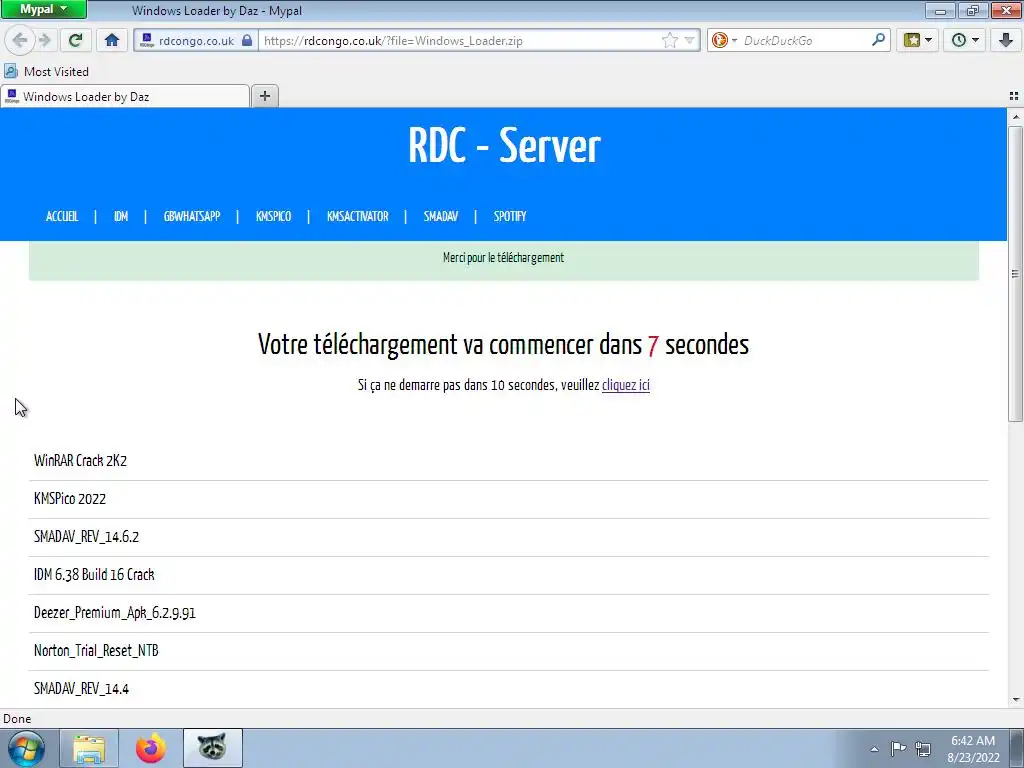Switch to Mypal raccoon taskbar icon

[x=213, y=748]
